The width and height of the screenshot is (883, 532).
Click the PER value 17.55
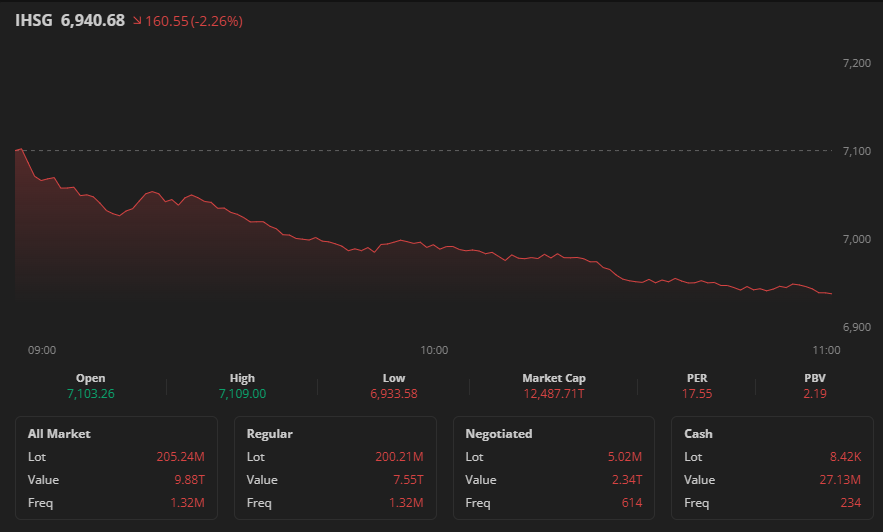[x=697, y=394]
